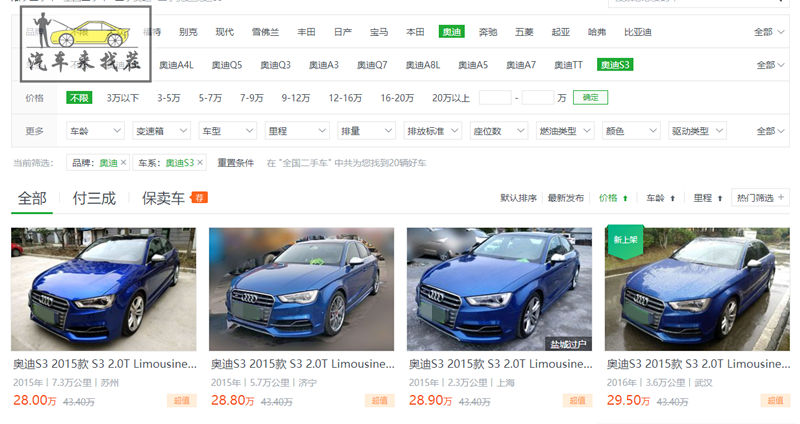
Task: Switch to the 付三成 tab
Action: 94,198
